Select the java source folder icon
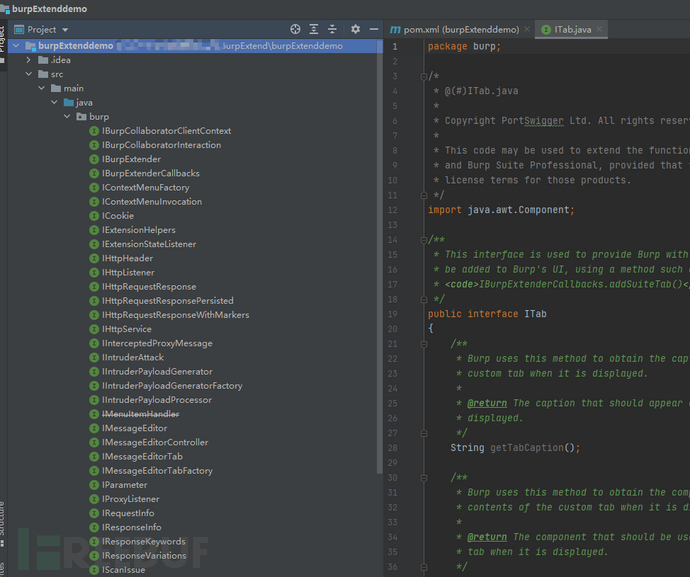690x577 pixels. 69,103
